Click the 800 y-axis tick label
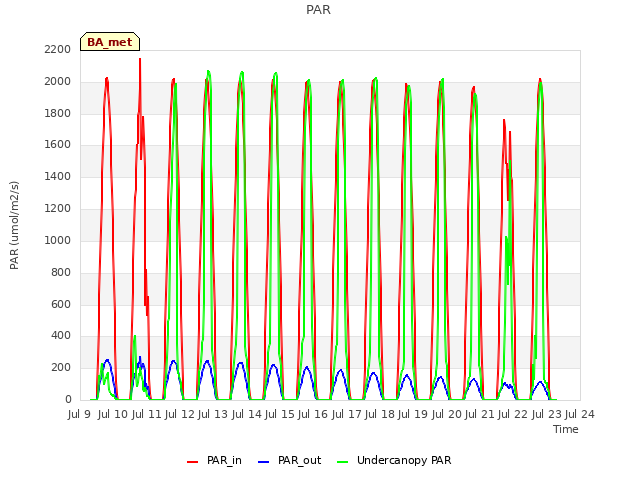640x480 pixels. [x=61, y=272]
